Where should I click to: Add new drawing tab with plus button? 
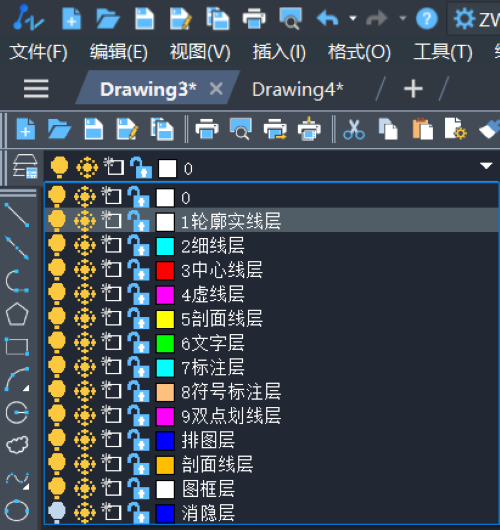pyautogui.click(x=413, y=89)
